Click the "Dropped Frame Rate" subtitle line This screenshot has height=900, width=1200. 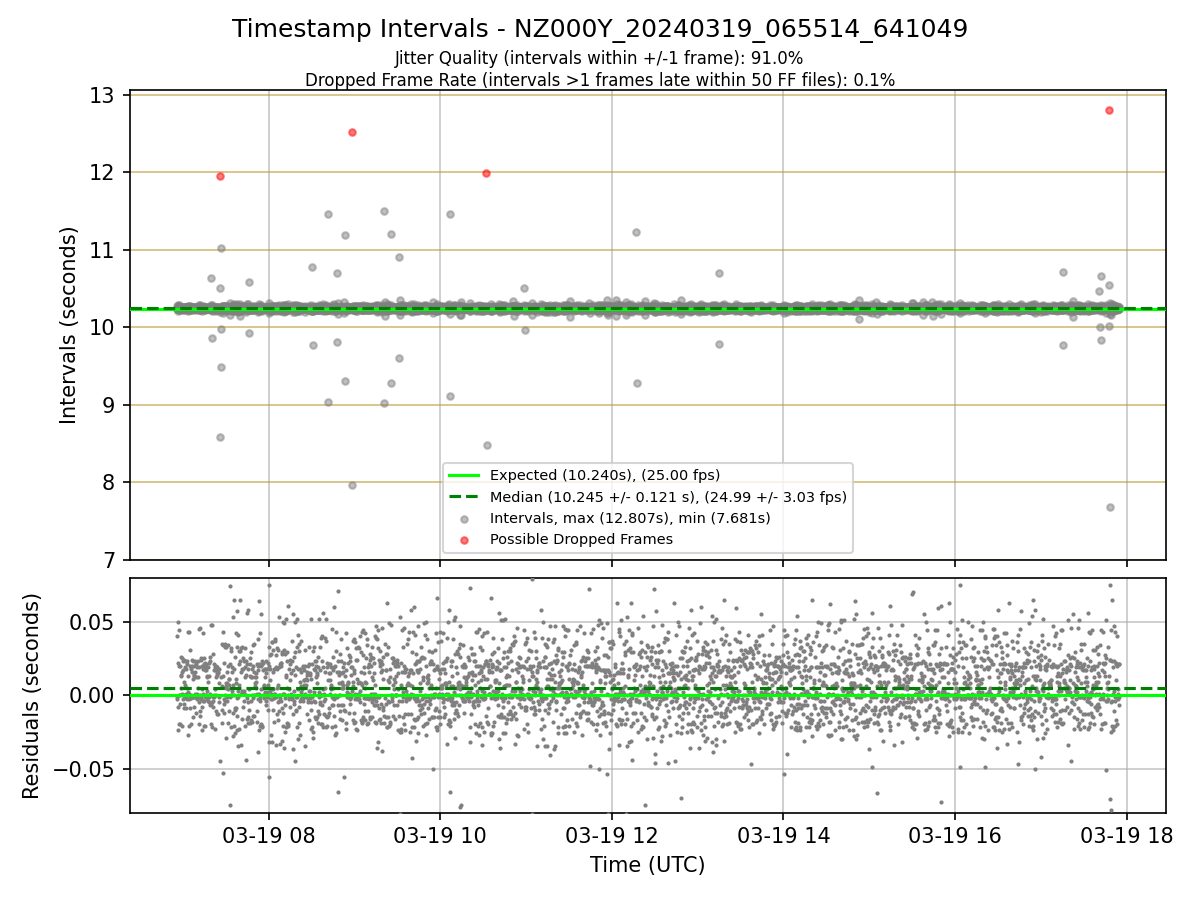coord(600,79)
